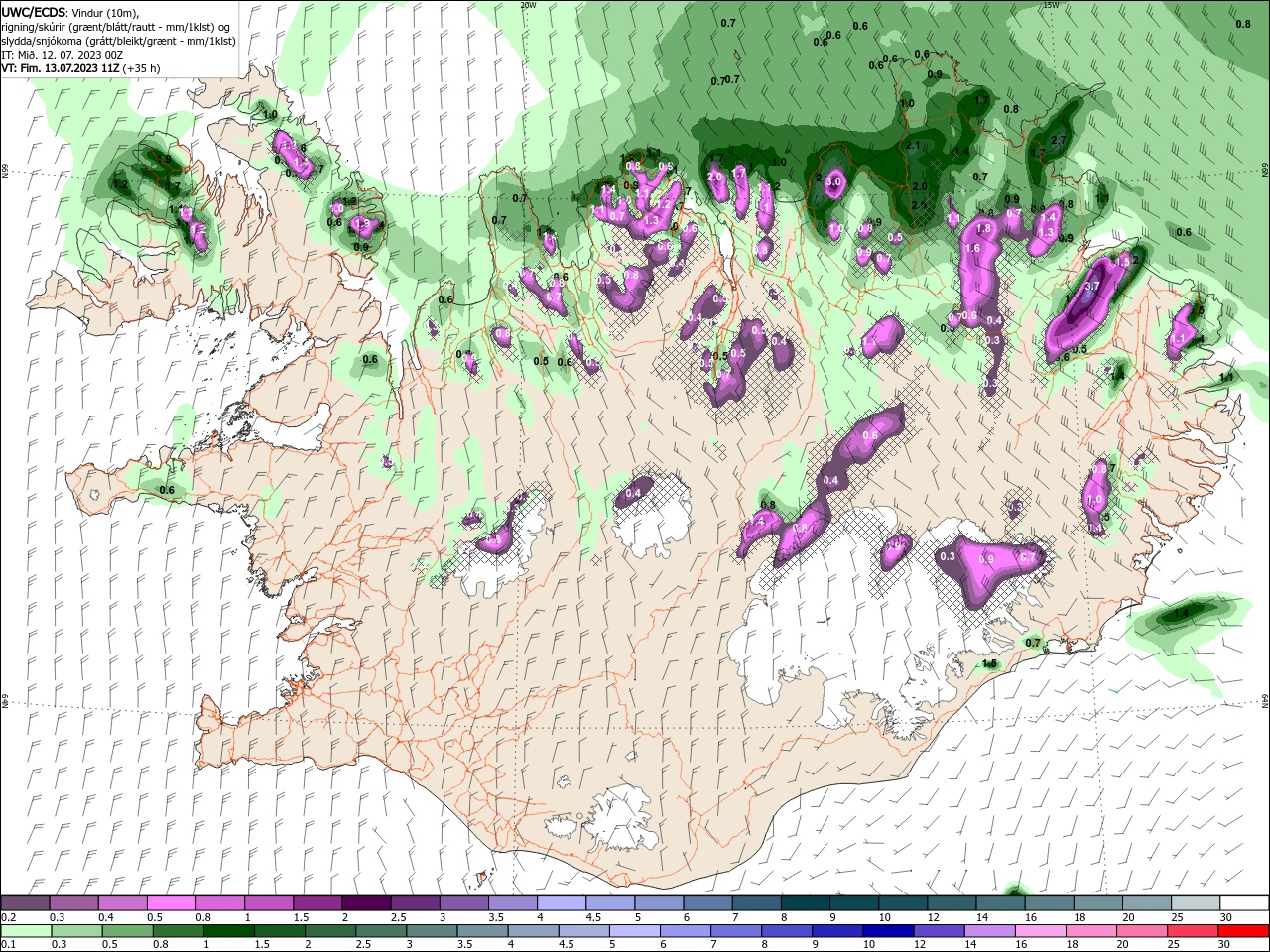This screenshot has width=1270, height=952.
Task: Click upper legend light gray swatch between 25 and 30
Action: pyautogui.click(x=1194, y=903)
